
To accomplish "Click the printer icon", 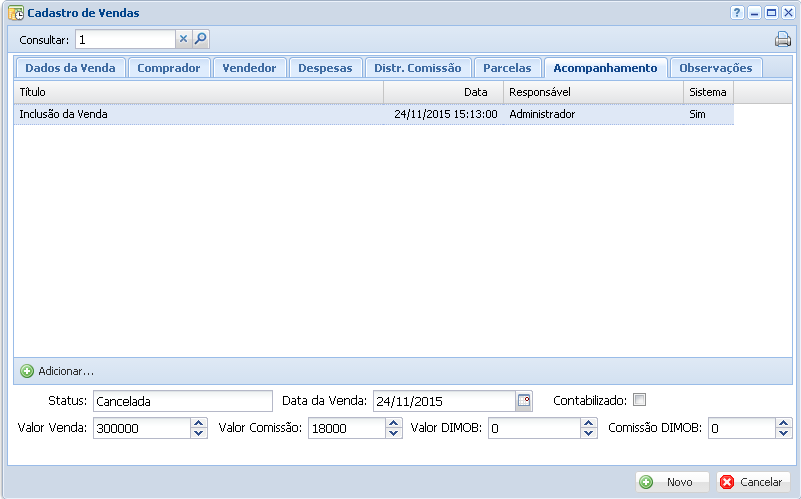I will [782, 40].
